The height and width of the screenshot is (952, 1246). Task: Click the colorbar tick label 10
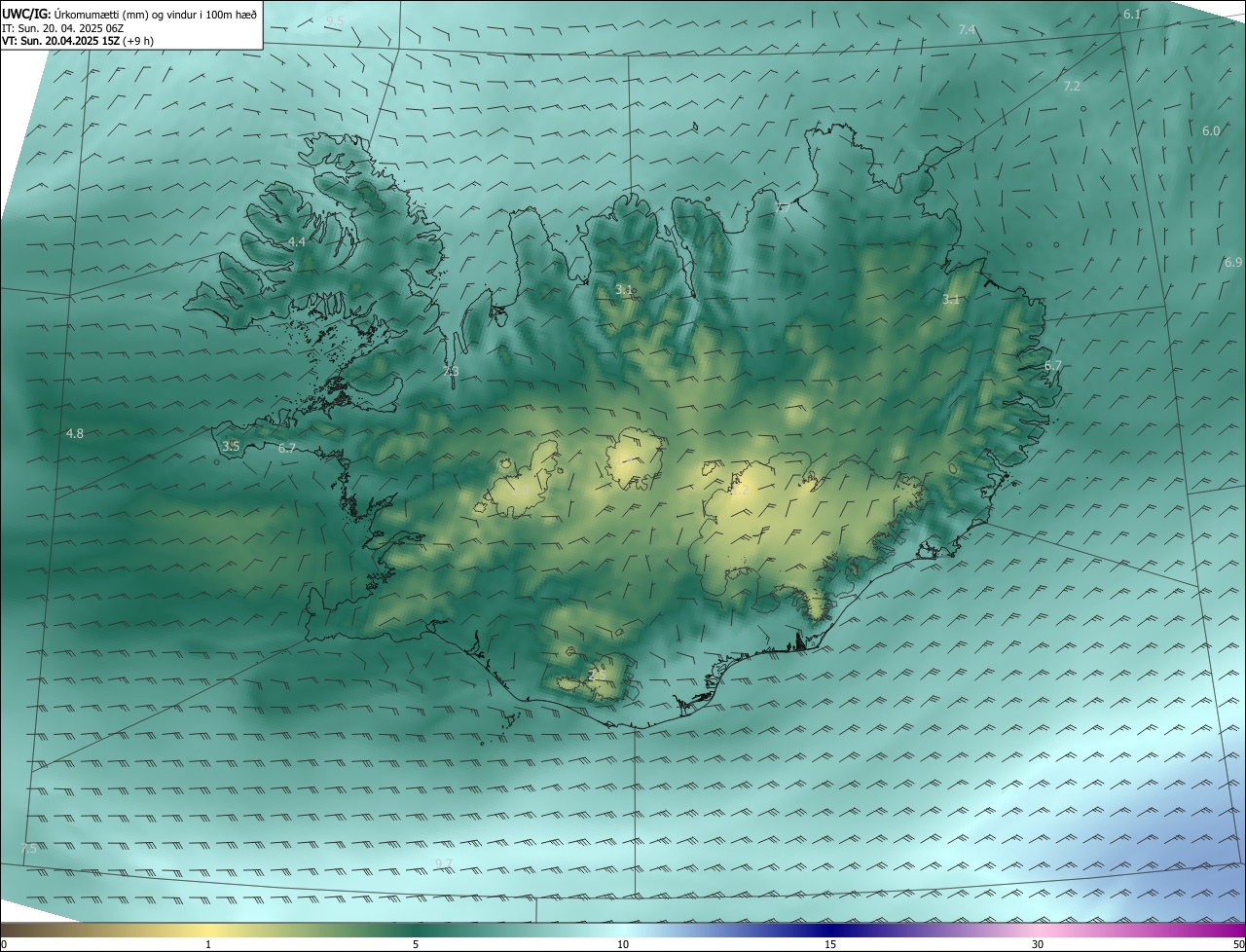[x=623, y=945]
